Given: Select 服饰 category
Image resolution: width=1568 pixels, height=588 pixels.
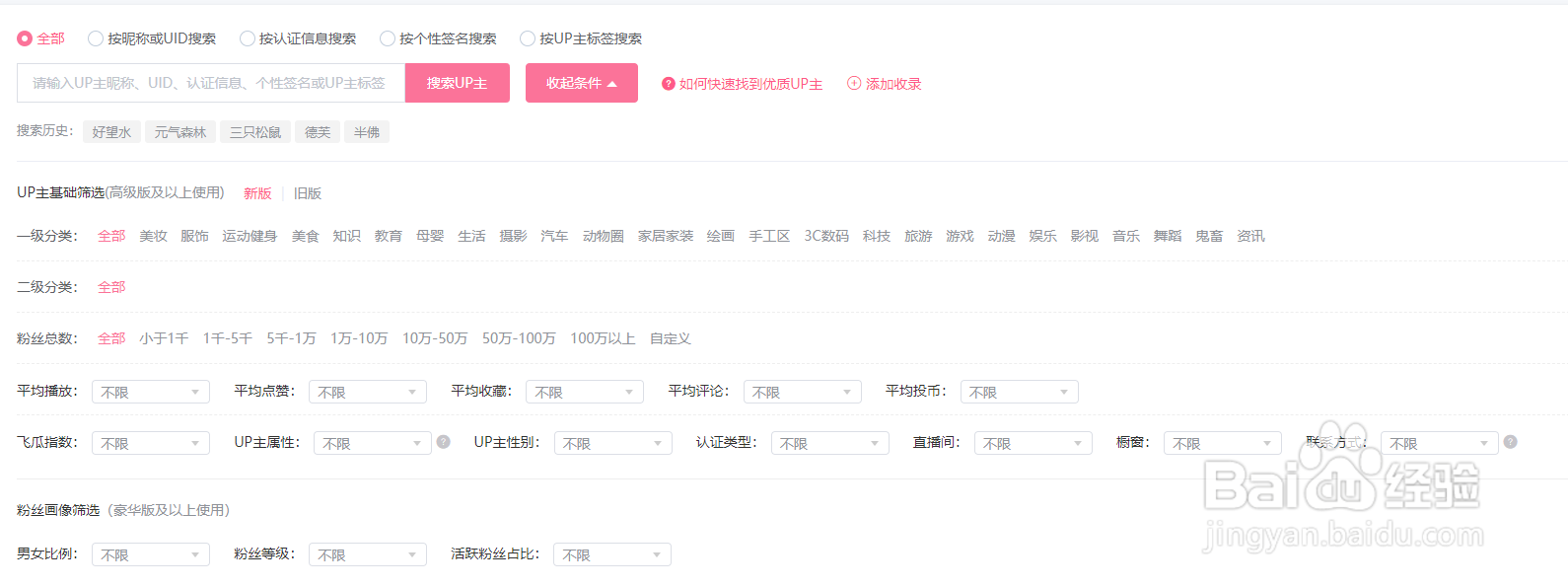Looking at the screenshot, I should (194, 236).
